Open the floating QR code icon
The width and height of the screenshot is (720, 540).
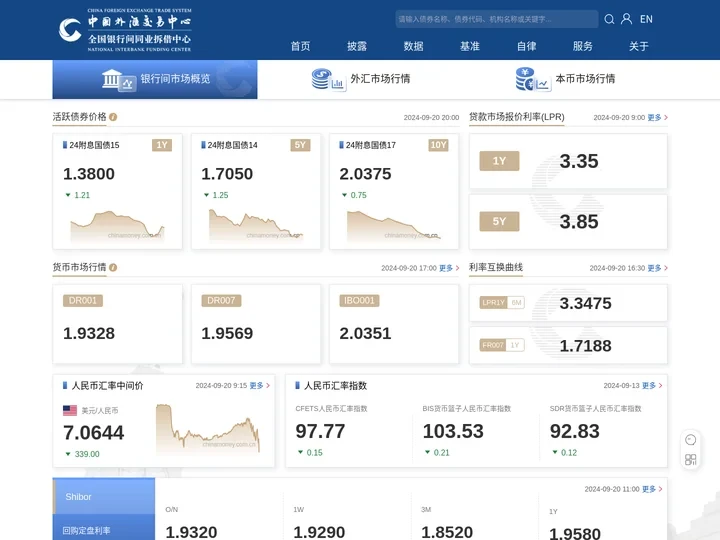pyautogui.click(x=690, y=460)
